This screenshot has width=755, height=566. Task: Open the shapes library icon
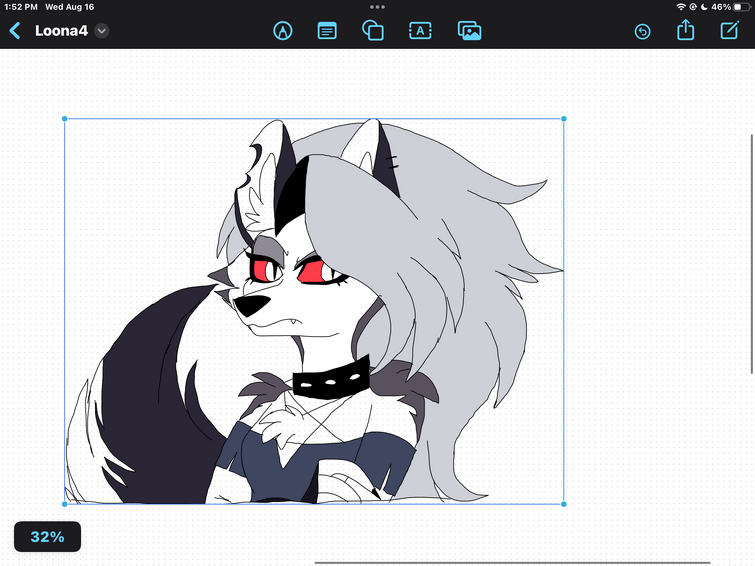[x=373, y=31]
